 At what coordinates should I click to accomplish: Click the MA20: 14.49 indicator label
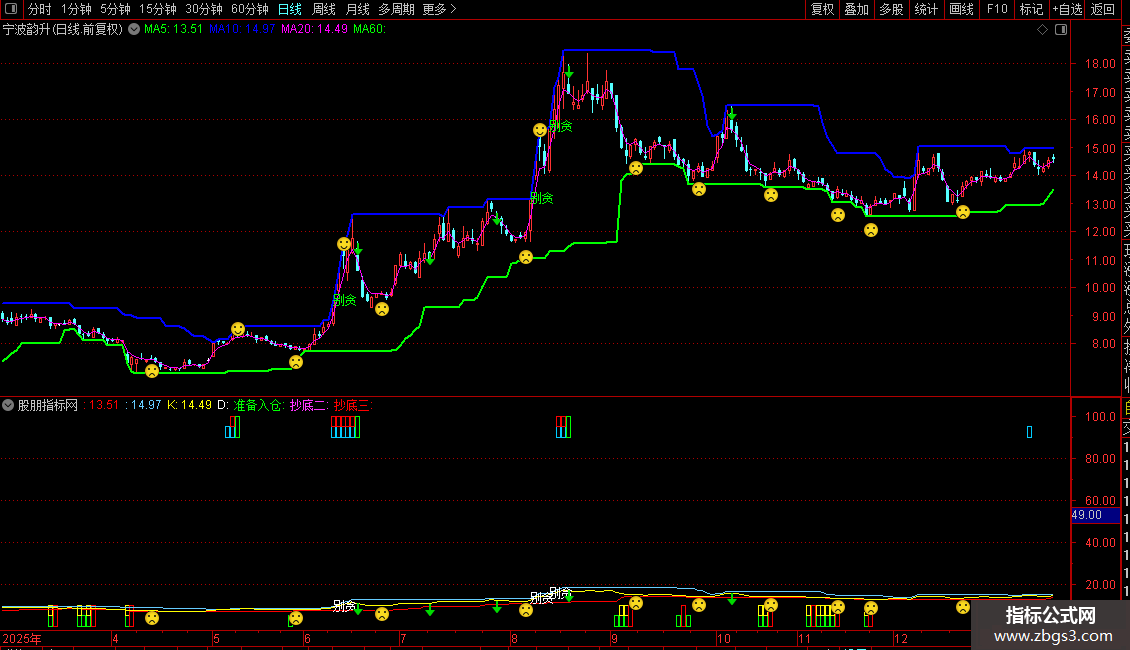[314, 29]
